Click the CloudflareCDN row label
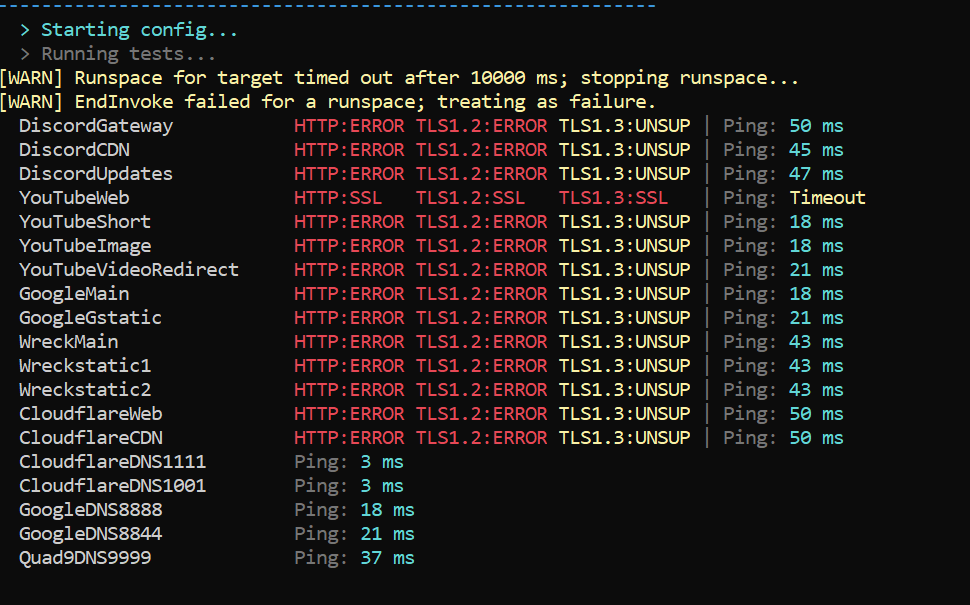970x605 pixels. tap(91, 438)
